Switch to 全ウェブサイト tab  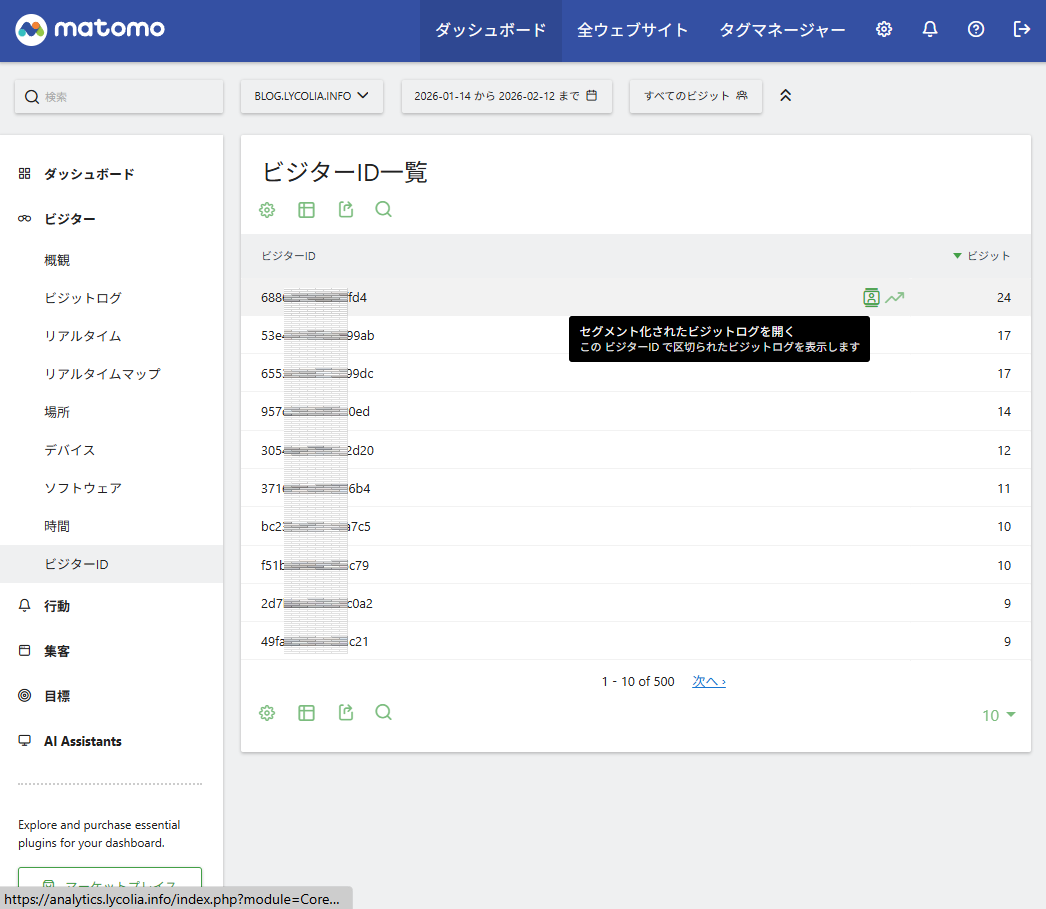point(632,30)
